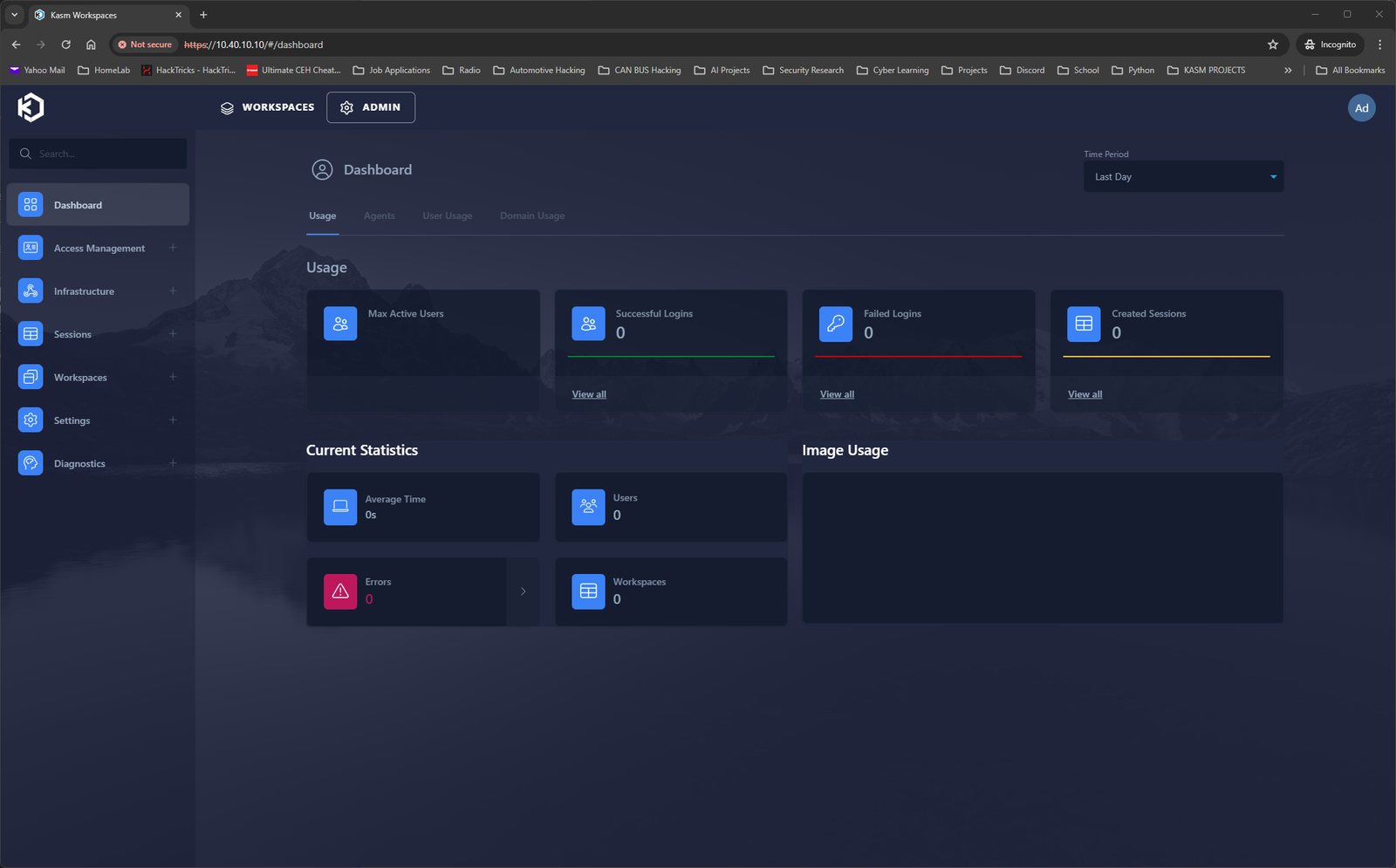Click the admin avatar in top right
The height and width of the screenshot is (868, 1396).
1361,107
